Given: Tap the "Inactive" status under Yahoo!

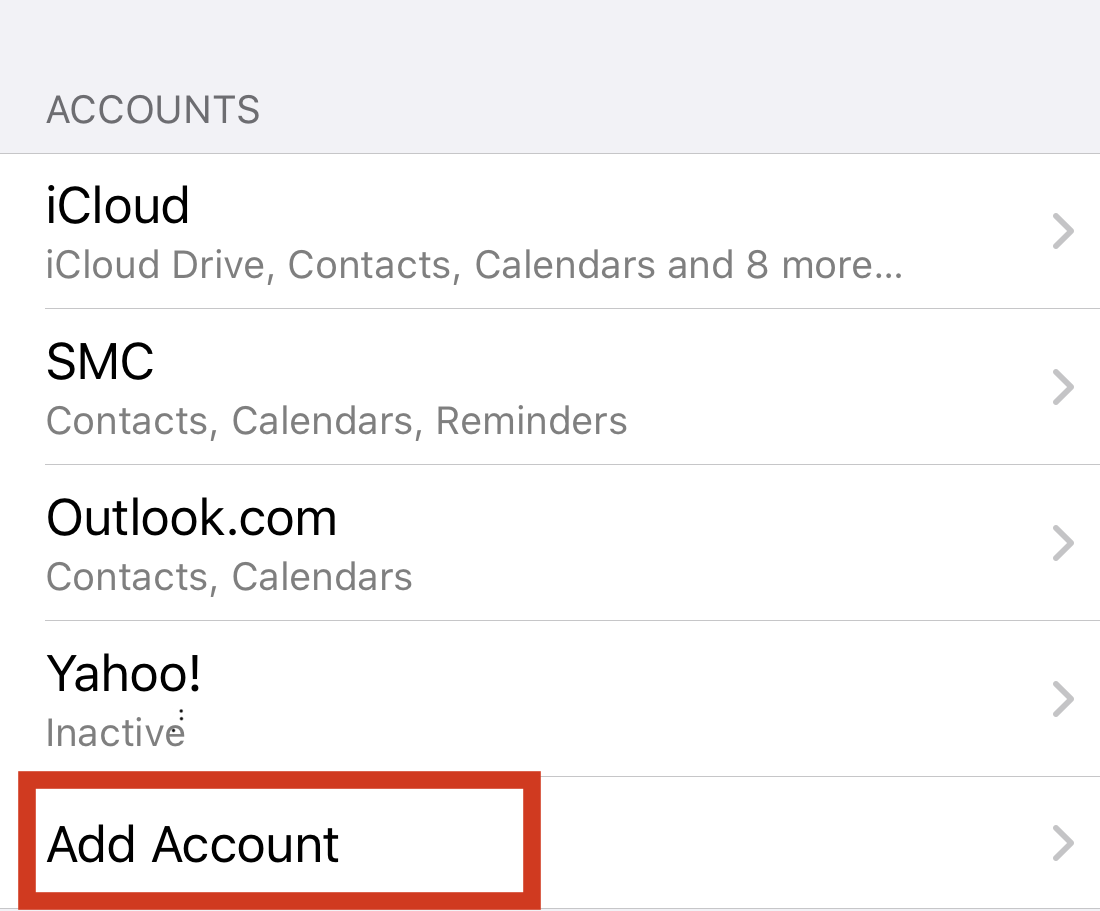Looking at the screenshot, I should [x=110, y=733].
